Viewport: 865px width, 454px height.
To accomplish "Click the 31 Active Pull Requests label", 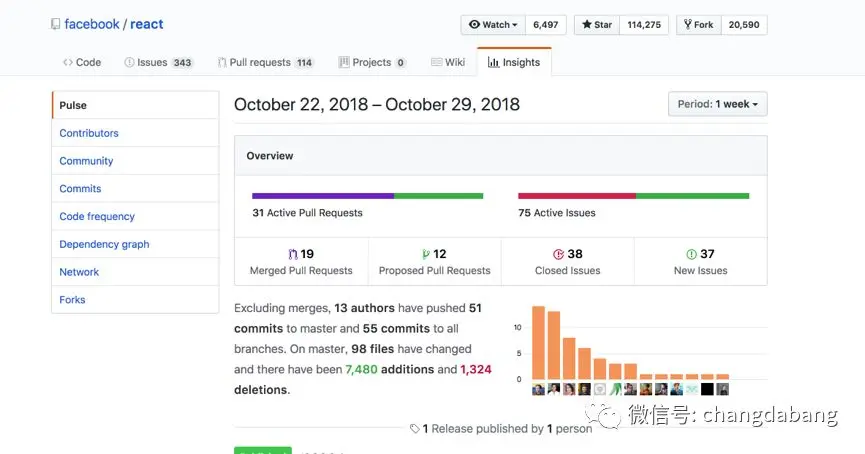I will 307,213.
